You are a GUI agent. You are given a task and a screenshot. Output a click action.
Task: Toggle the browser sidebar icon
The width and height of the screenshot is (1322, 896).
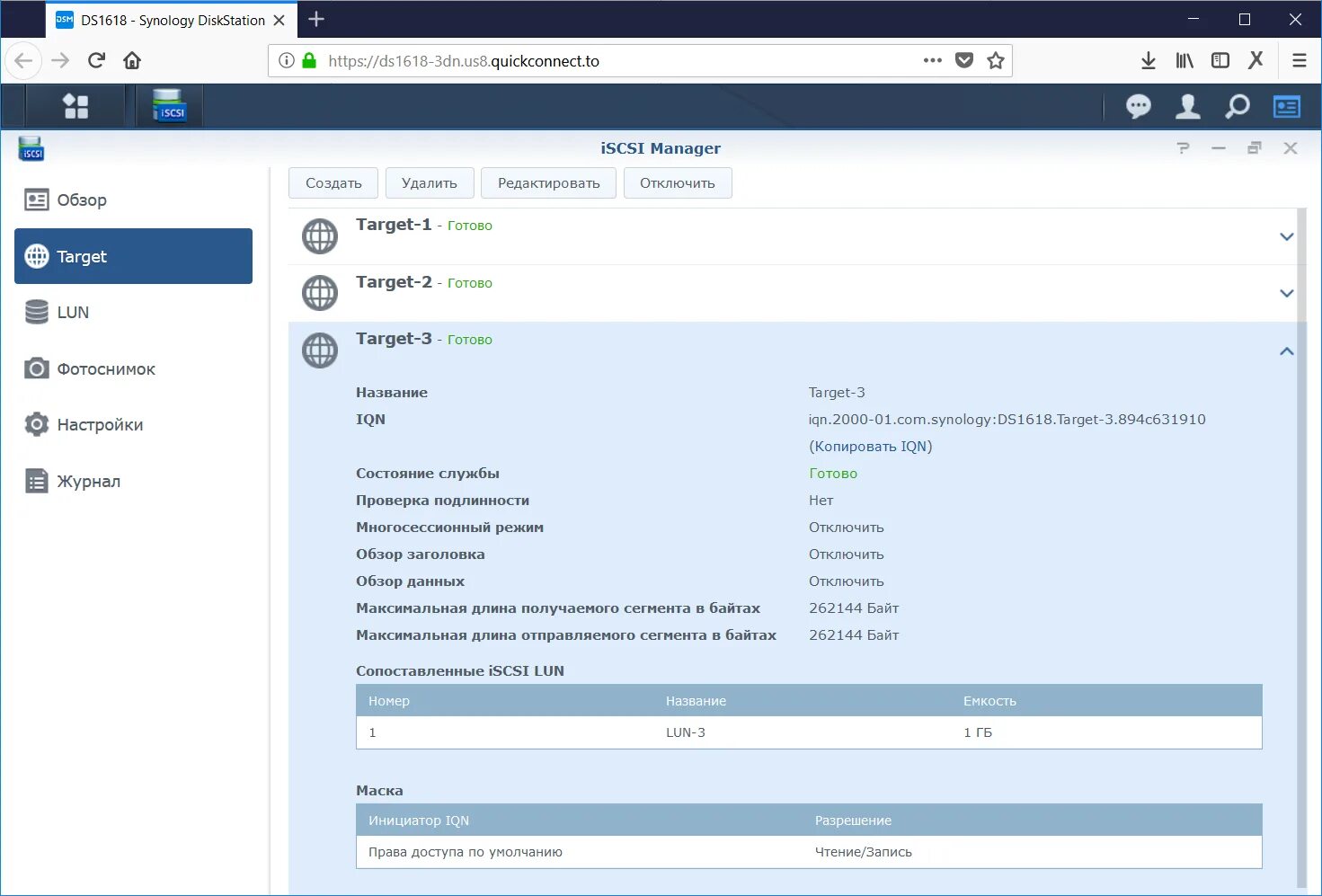pyautogui.click(x=1220, y=60)
